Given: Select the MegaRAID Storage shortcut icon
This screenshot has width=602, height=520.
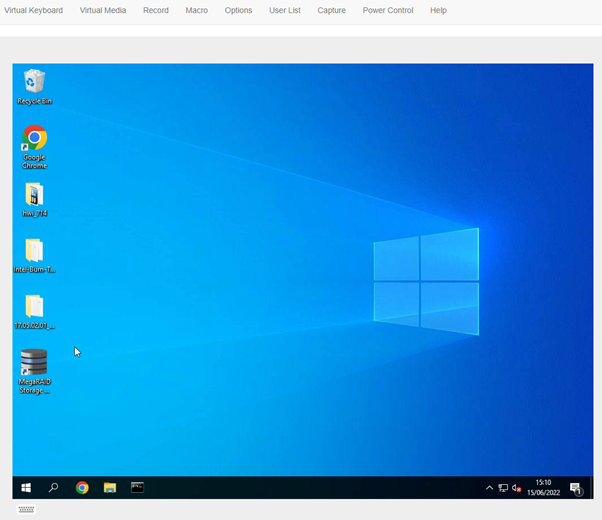Looking at the screenshot, I should (34, 363).
